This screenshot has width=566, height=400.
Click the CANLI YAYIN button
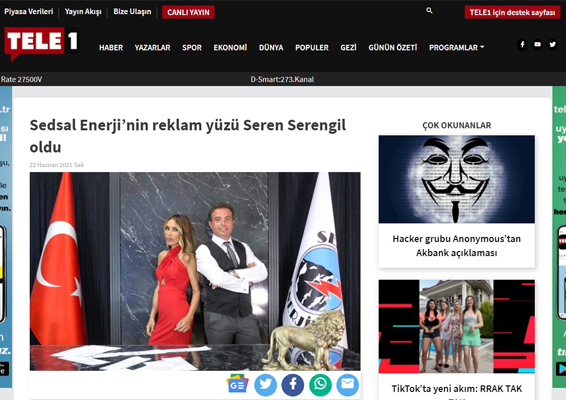point(188,12)
